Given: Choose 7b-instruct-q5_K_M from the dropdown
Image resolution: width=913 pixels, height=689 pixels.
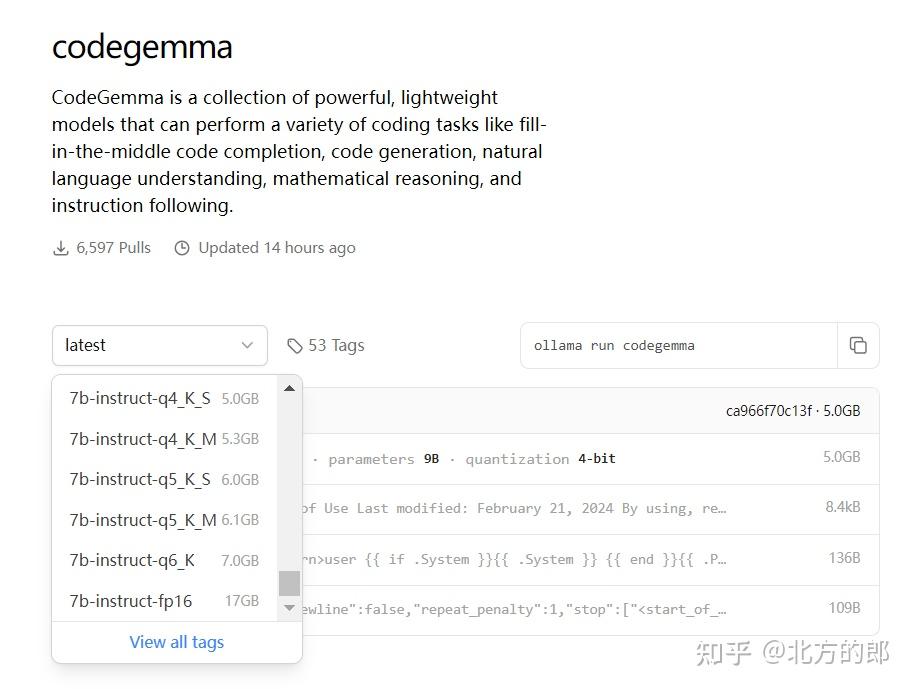Looking at the screenshot, I should pyautogui.click(x=140, y=520).
